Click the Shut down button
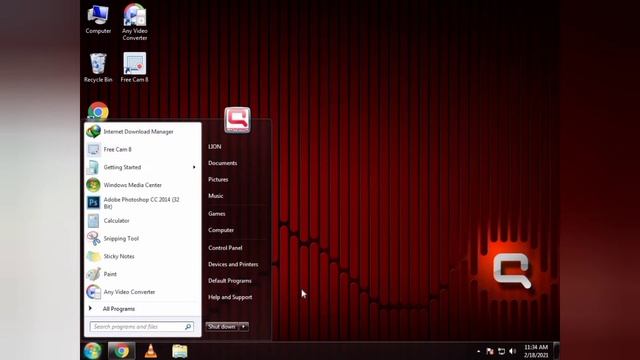 (222, 327)
